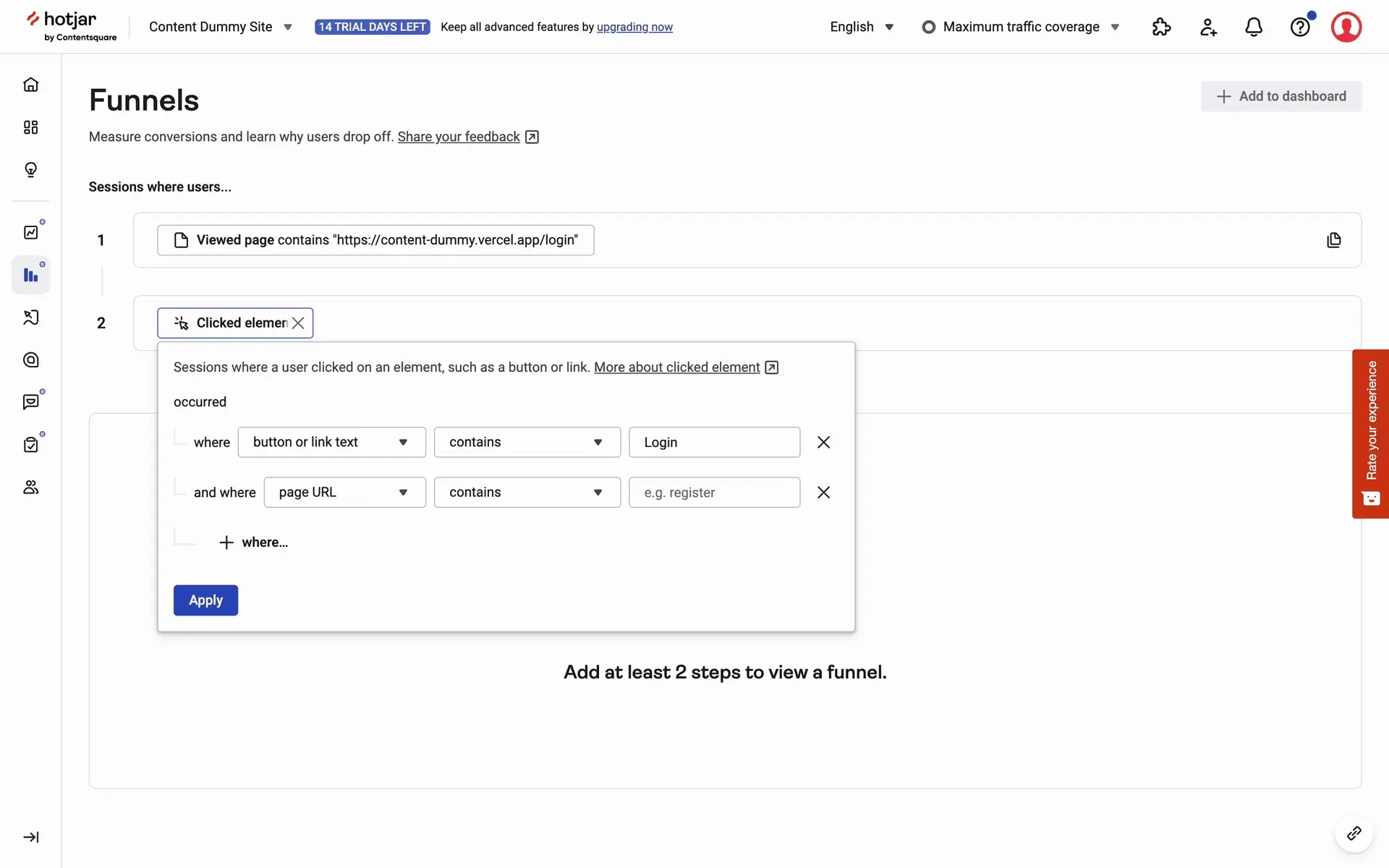Open the Home icon in sidebar
The image size is (1389, 868).
click(x=30, y=85)
